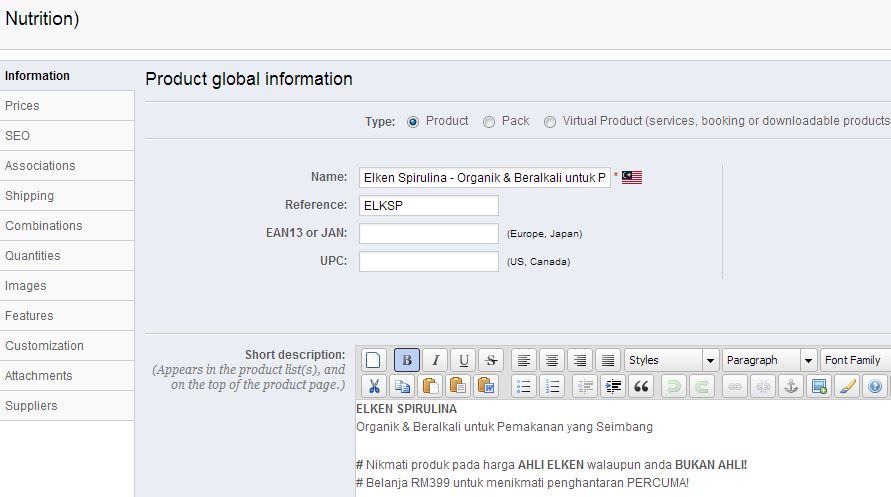Open the Suppliers tab
This screenshot has height=497, width=891.
pyautogui.click(x=66, y=406)
